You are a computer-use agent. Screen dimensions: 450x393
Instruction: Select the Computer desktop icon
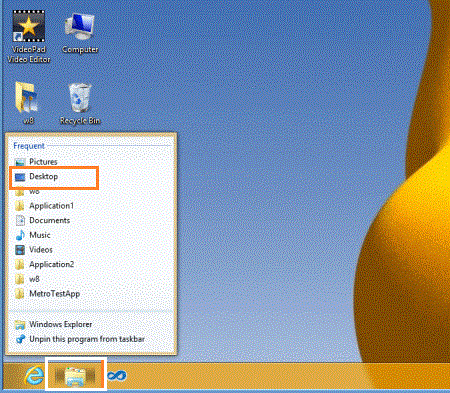pyautogui.click(x=80, y=33)
